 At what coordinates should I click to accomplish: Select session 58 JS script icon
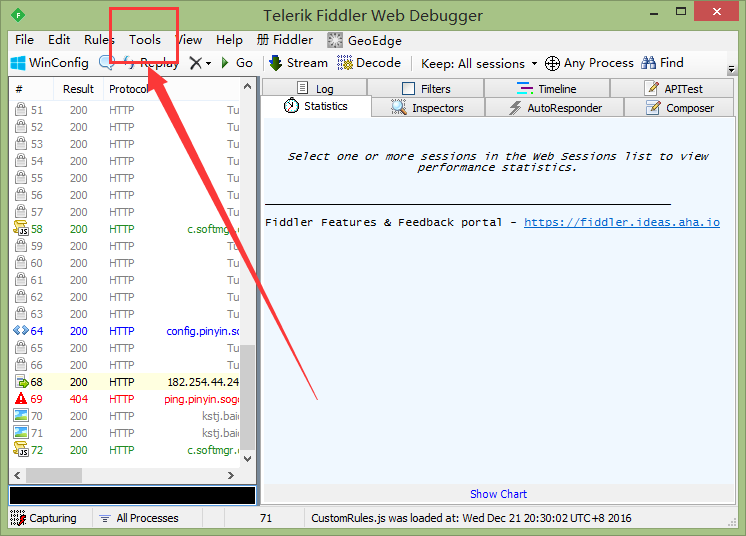(x=21, y=229)
